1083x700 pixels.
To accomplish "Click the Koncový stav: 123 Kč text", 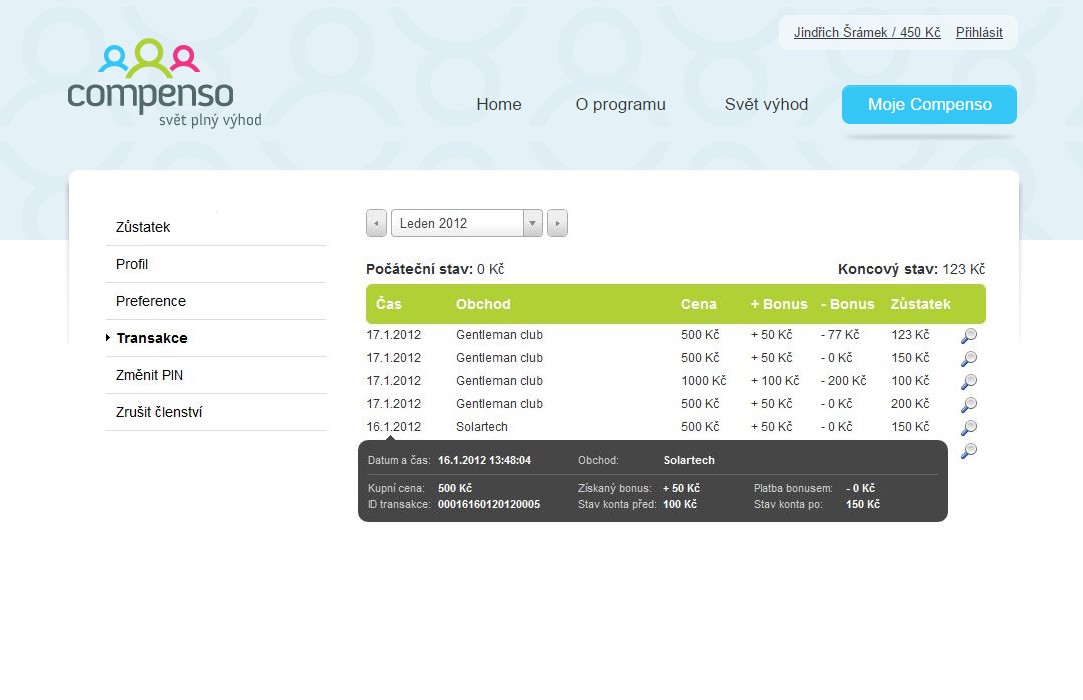I will click(911, 269).
